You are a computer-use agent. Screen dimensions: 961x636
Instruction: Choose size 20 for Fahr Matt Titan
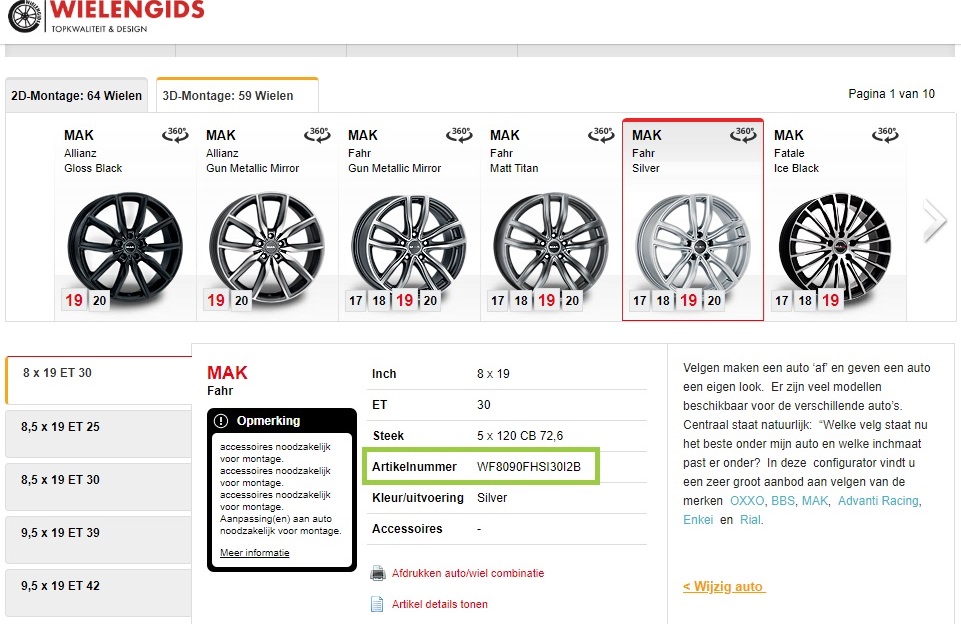[x=572, y=300]
